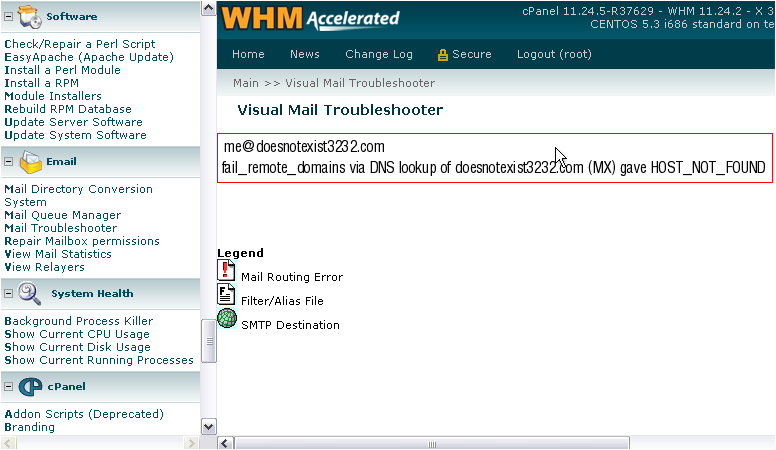
Task: Click the Email envelope section icon
Action: (31, 162)
